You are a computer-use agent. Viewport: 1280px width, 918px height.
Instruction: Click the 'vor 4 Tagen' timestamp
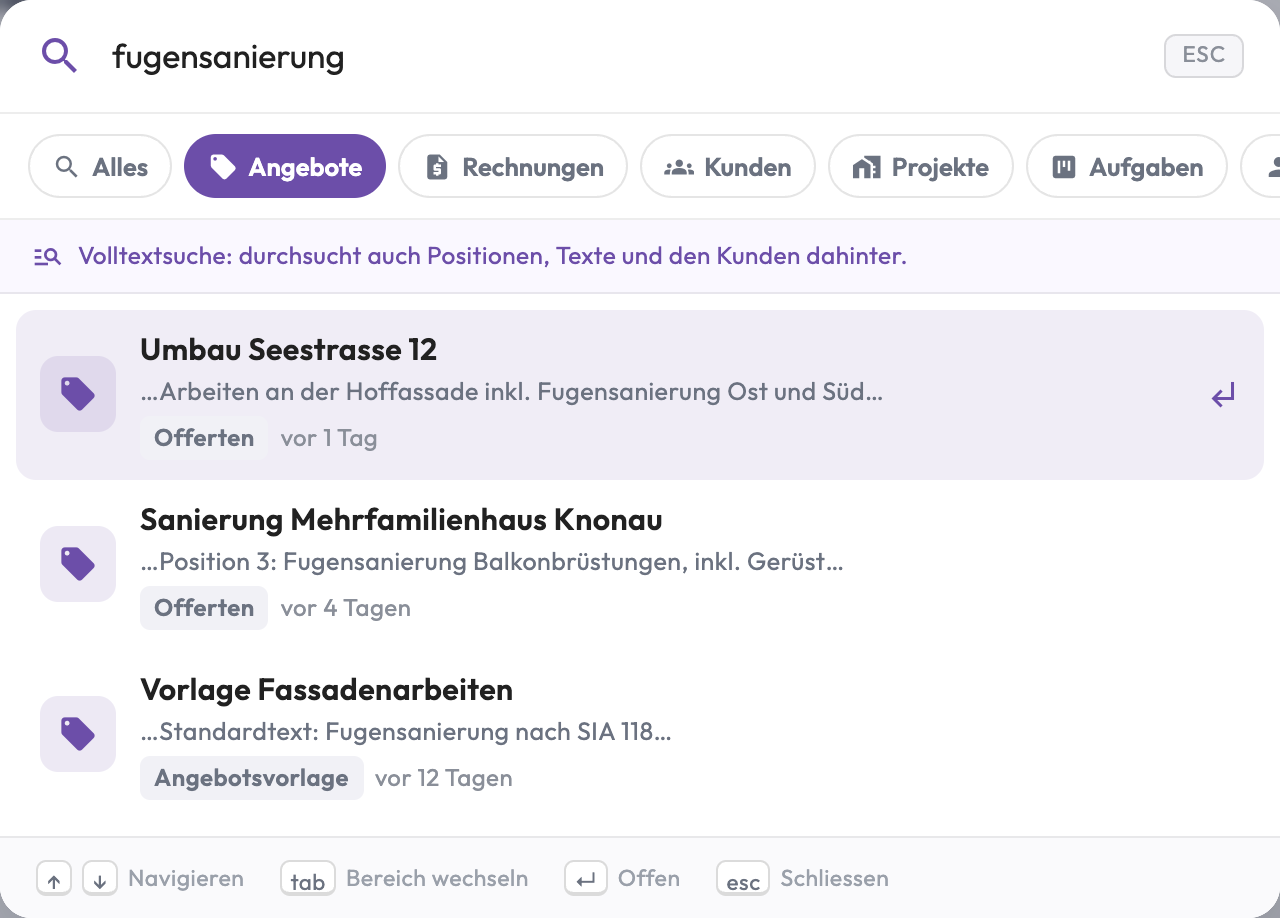pos(346,608)
